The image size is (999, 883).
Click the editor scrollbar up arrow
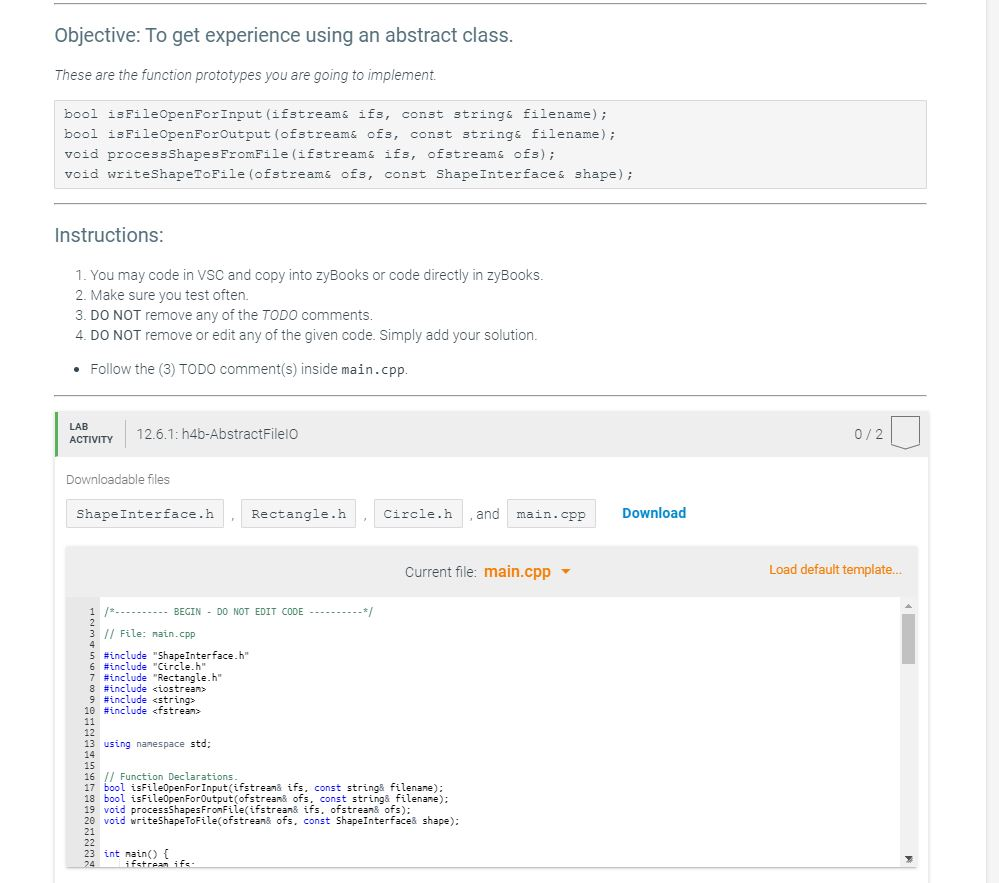(x=908, y=604)
